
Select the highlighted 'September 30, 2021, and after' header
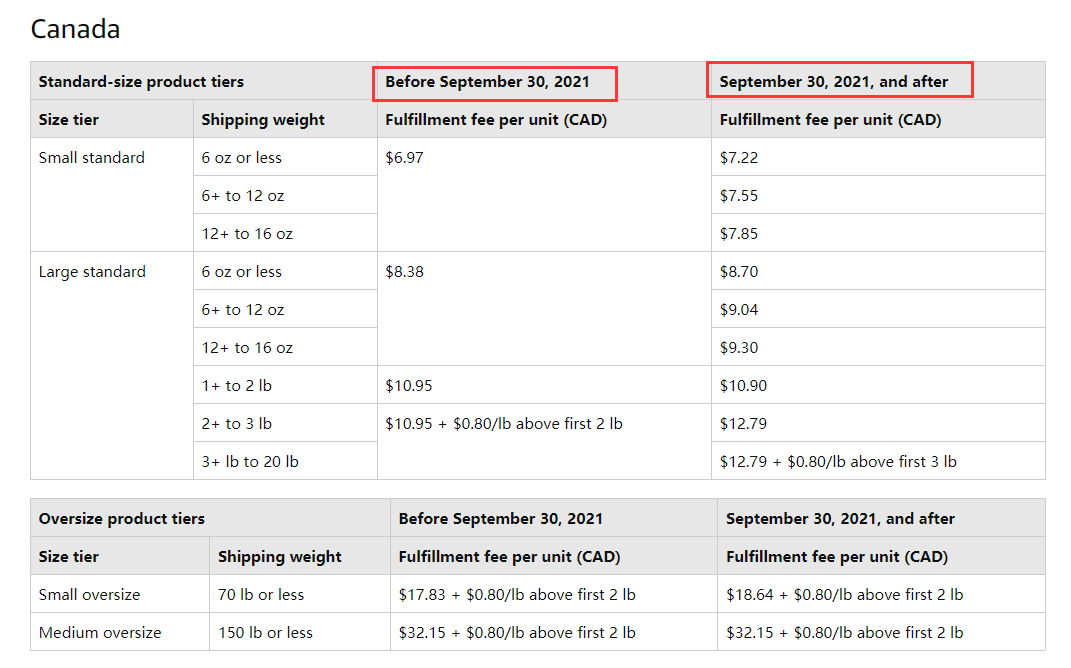(x=839, y=80)
